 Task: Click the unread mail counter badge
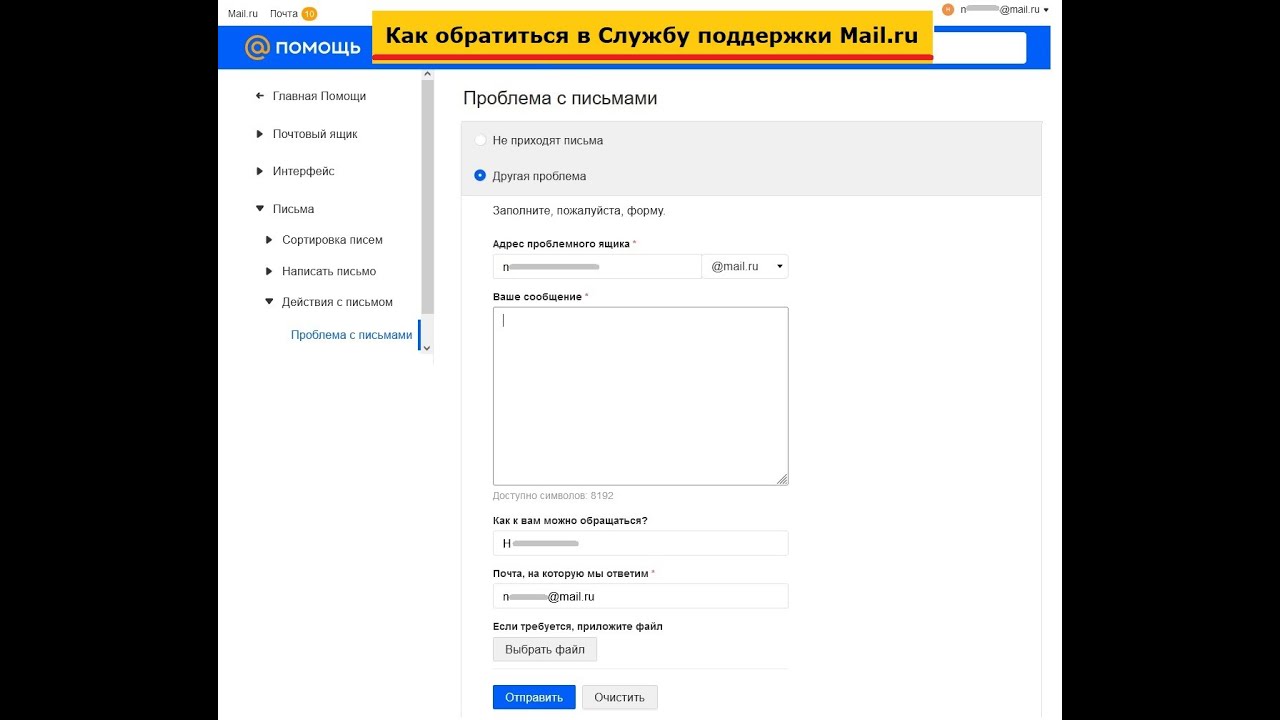(x=309, y=13)
